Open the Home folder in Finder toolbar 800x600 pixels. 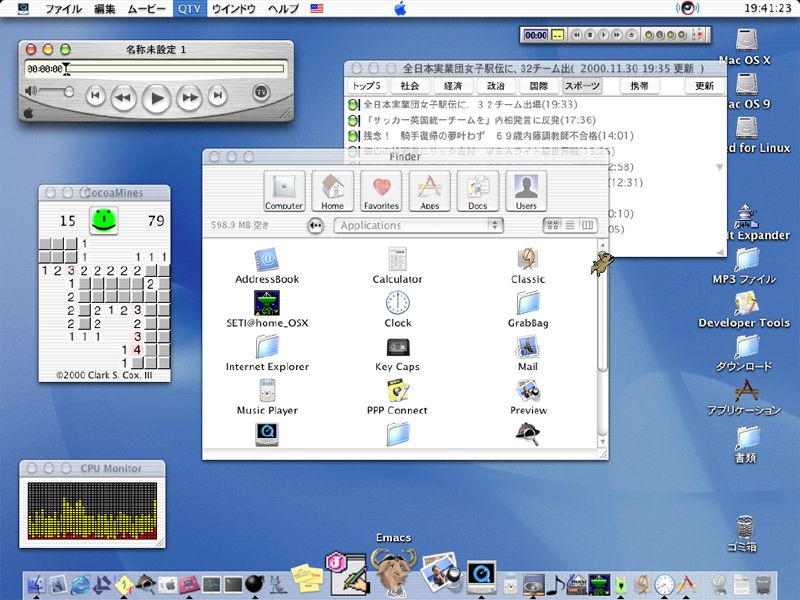tap(333, 188)
